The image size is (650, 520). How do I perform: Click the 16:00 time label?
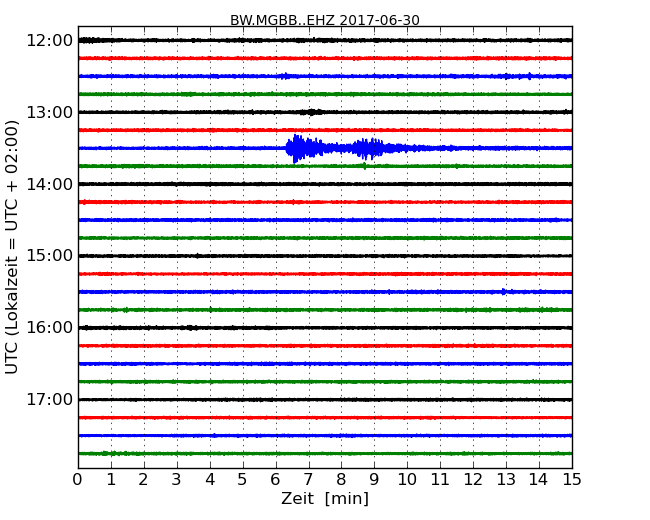click(x=49, y=328)
